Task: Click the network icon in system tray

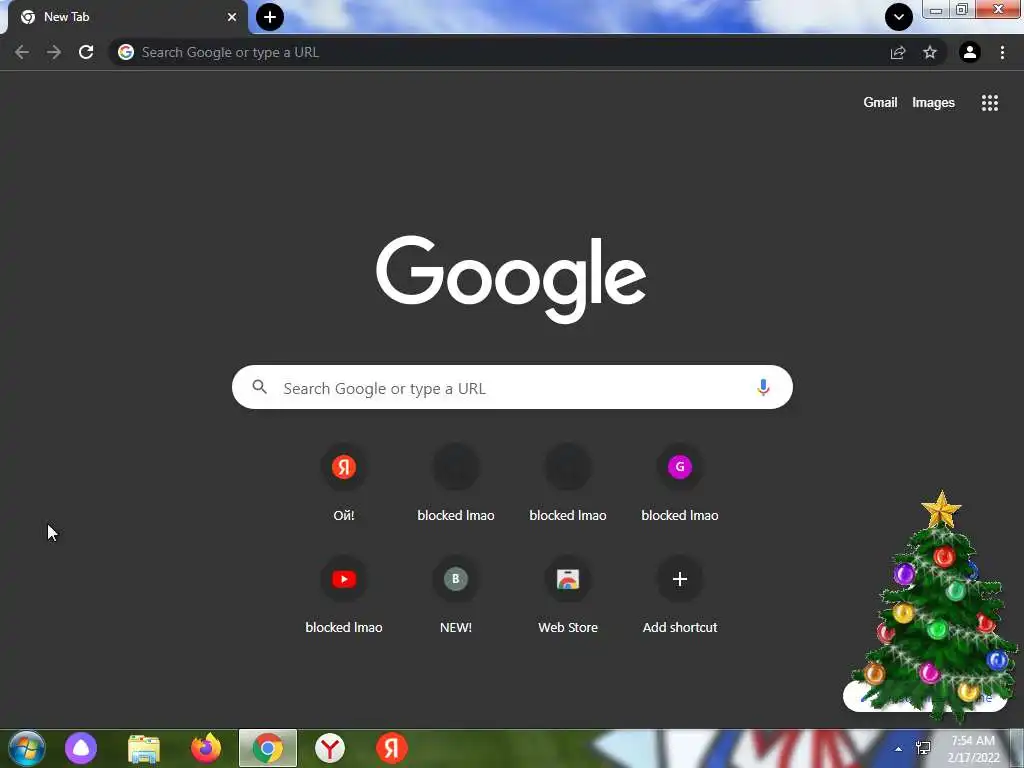Action: 923,748
